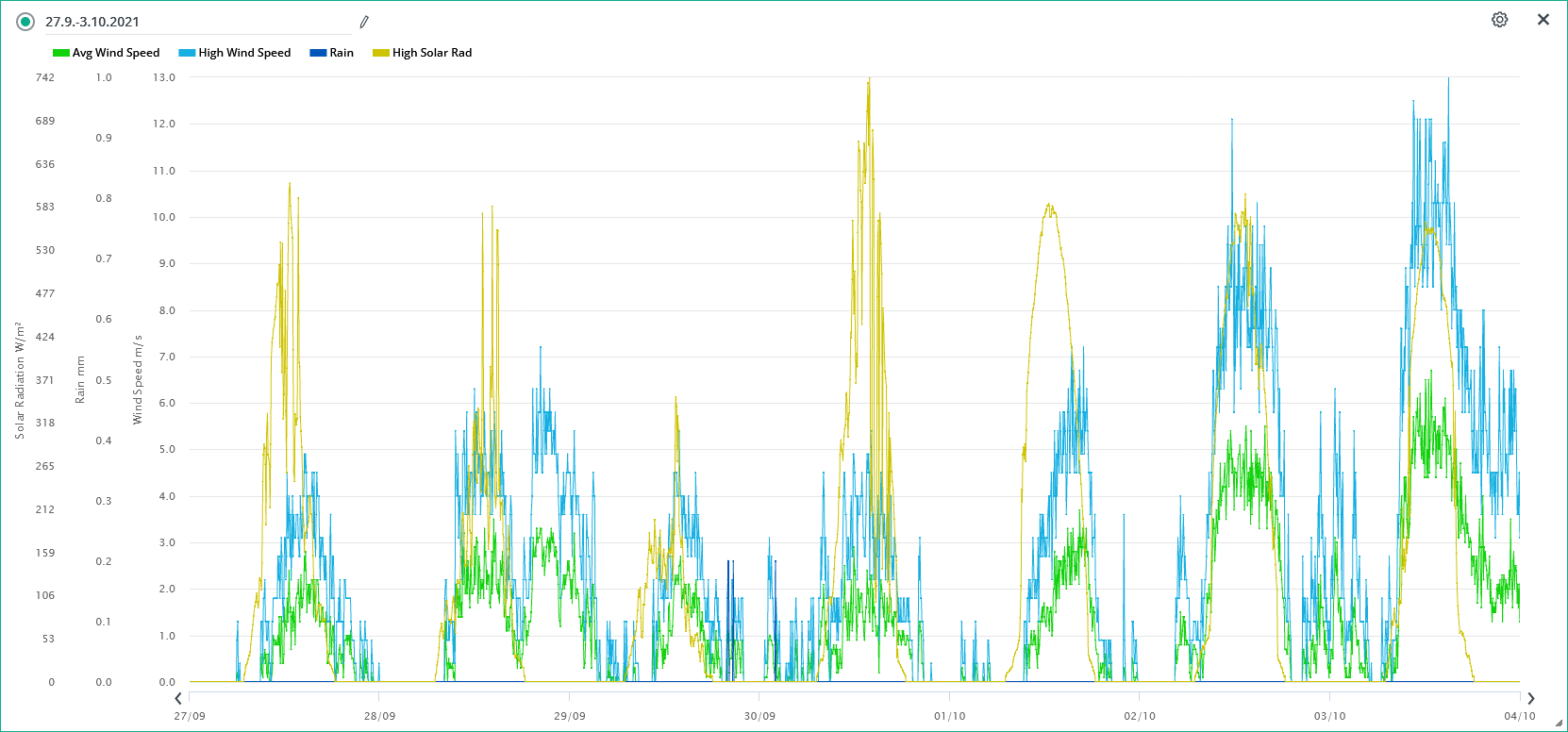
Task: Click the pencil icon to edit chart title
Action: pyautogui.click(x=364, y=22)
